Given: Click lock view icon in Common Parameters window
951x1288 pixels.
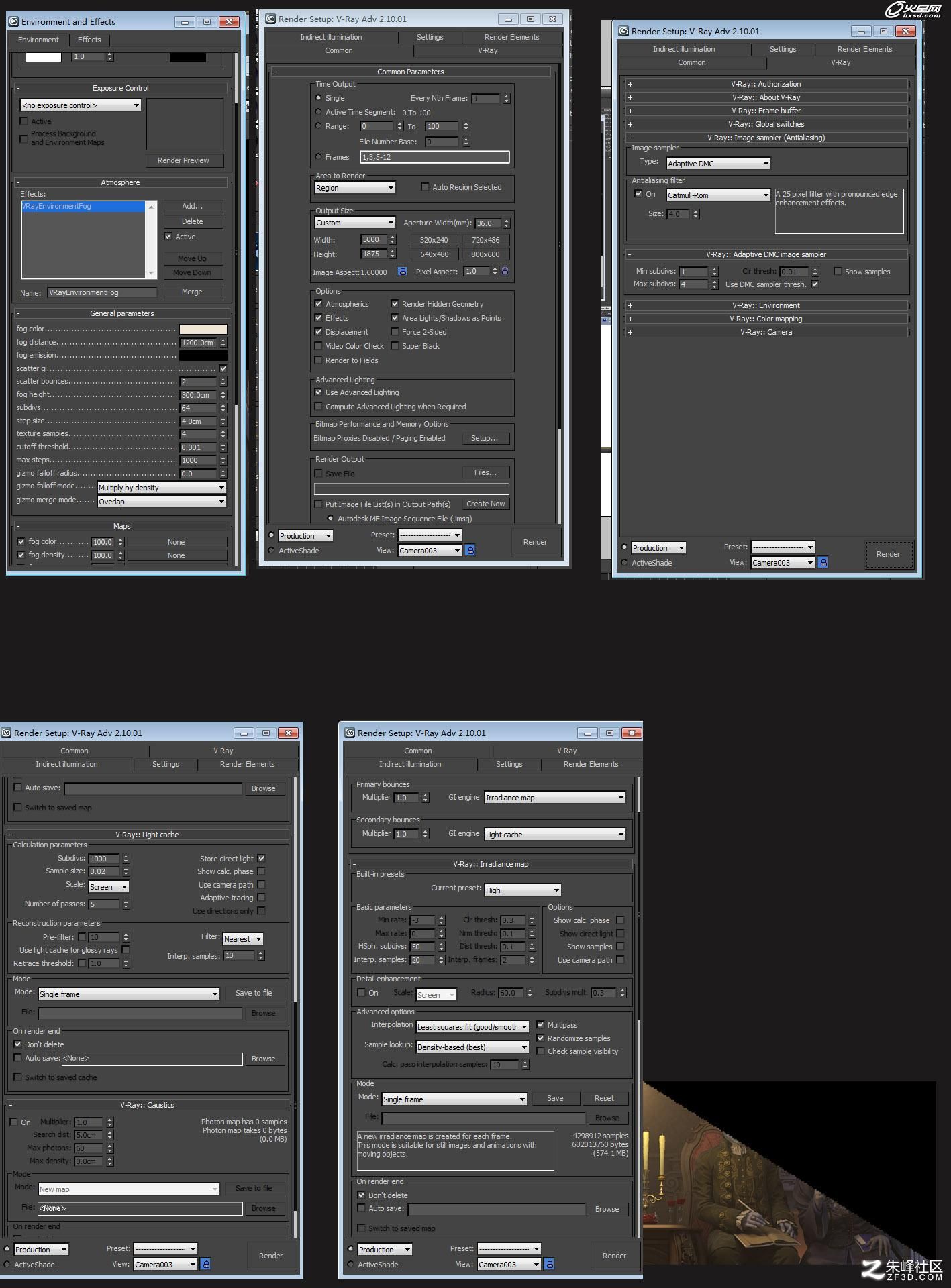Looking at the screenshot, I should tap(470, 550).
